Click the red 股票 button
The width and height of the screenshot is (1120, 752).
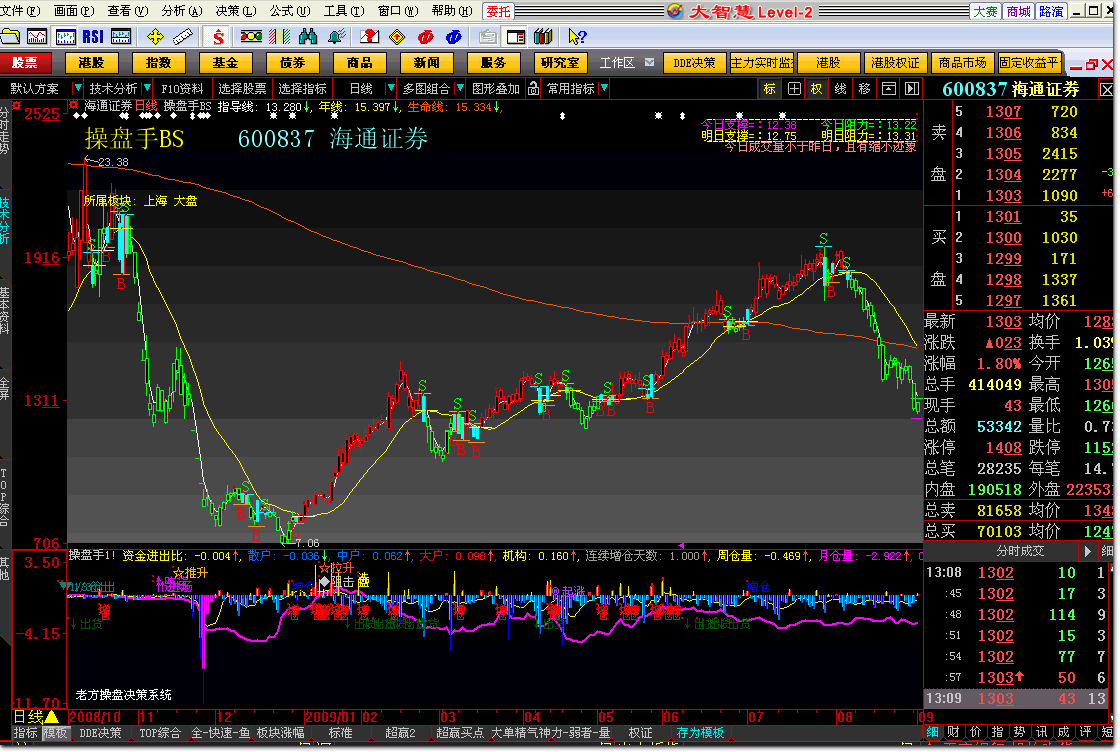[x=25, y=63]
